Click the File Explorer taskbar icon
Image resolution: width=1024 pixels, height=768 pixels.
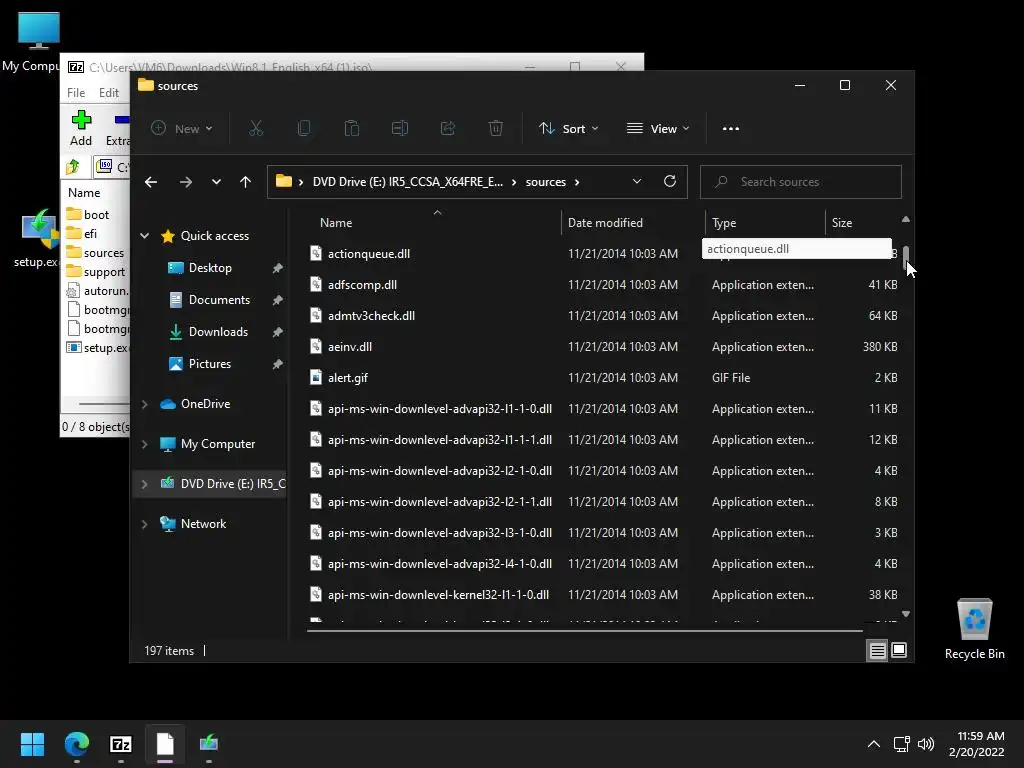(165, 744)
